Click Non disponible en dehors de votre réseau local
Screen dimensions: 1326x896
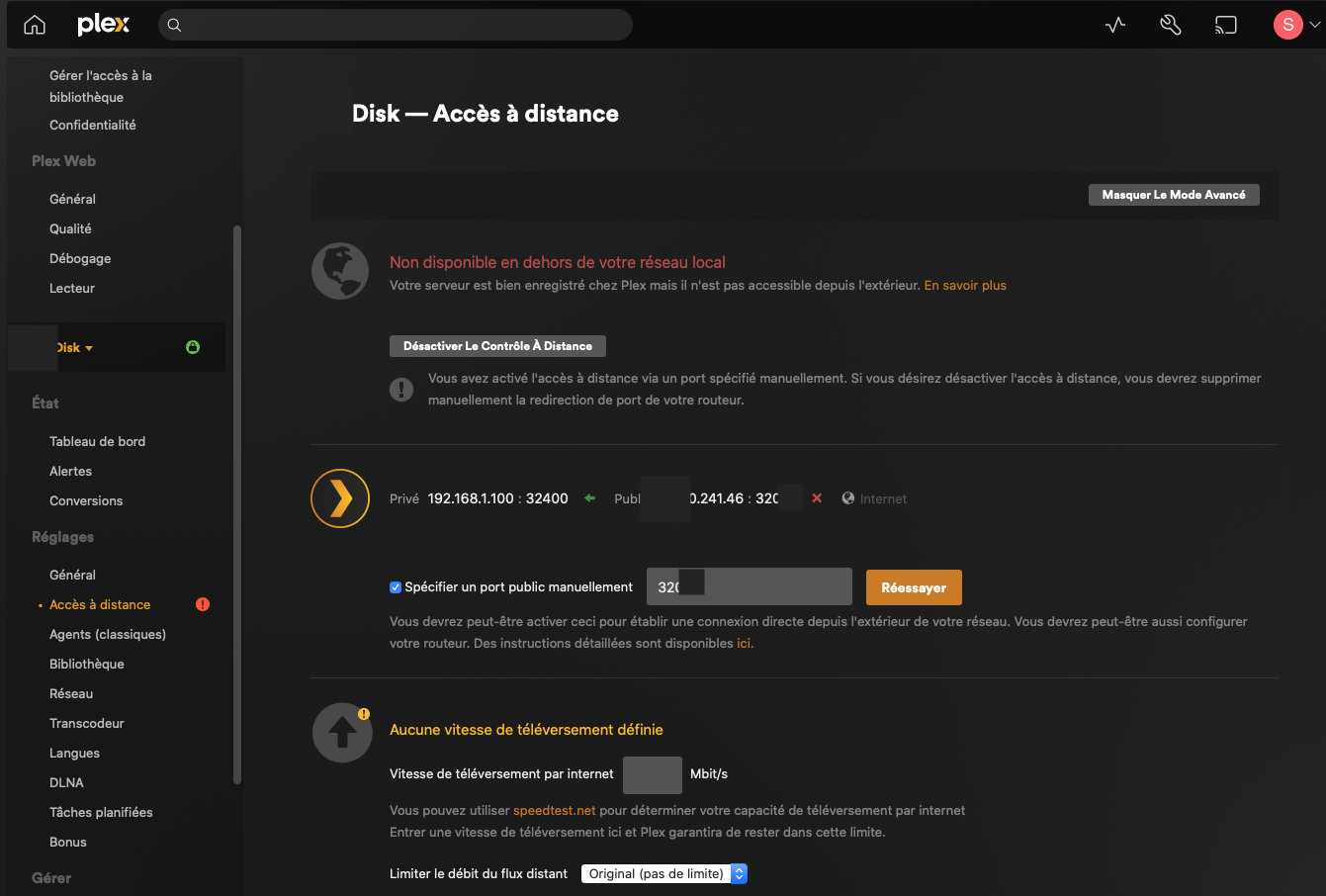pos(558,262)
